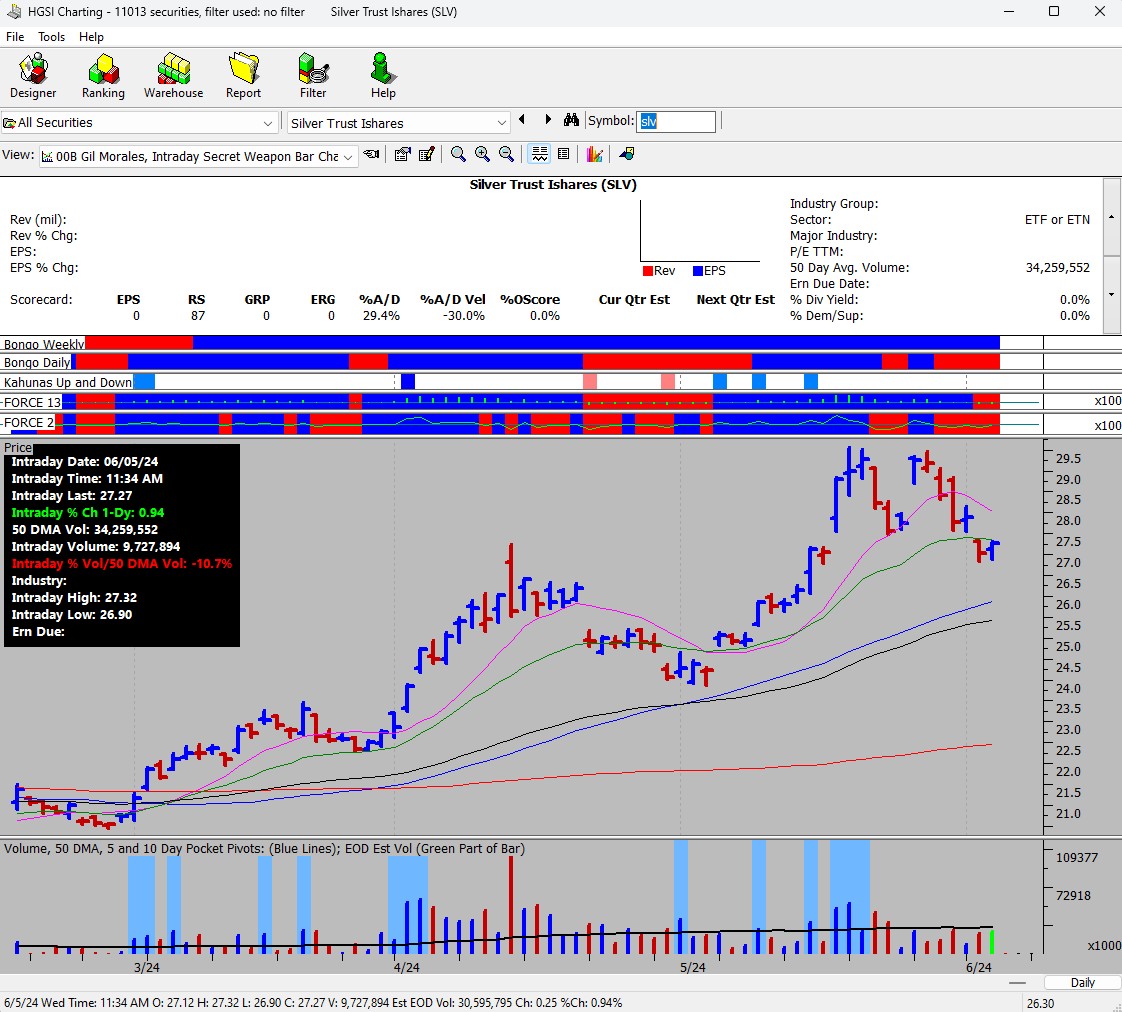Go to next security arrow

point(548,120)
